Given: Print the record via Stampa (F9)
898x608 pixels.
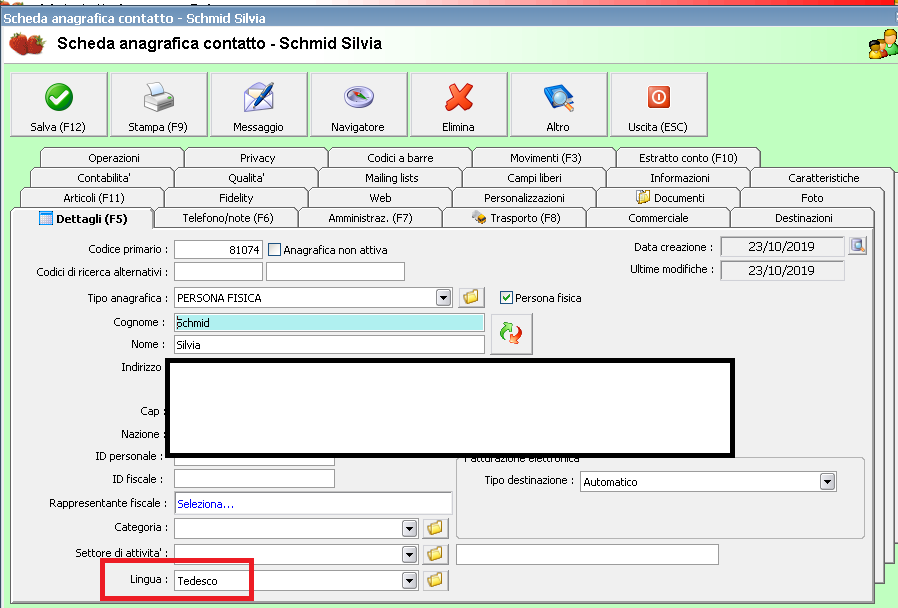Looking at the screenshot, I should (x=159, y=104).
